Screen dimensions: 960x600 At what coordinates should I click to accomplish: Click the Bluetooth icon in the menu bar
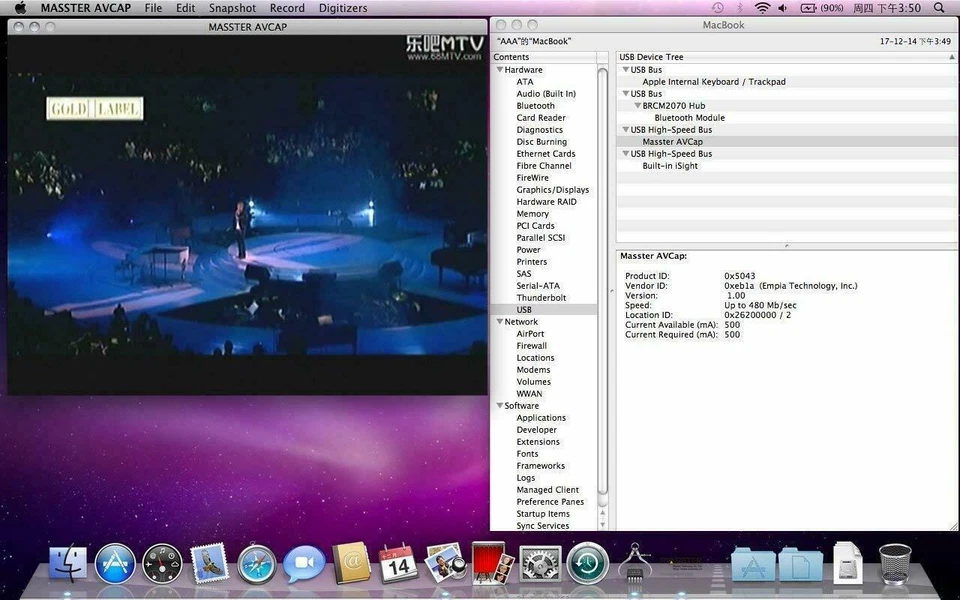(739, 7)
